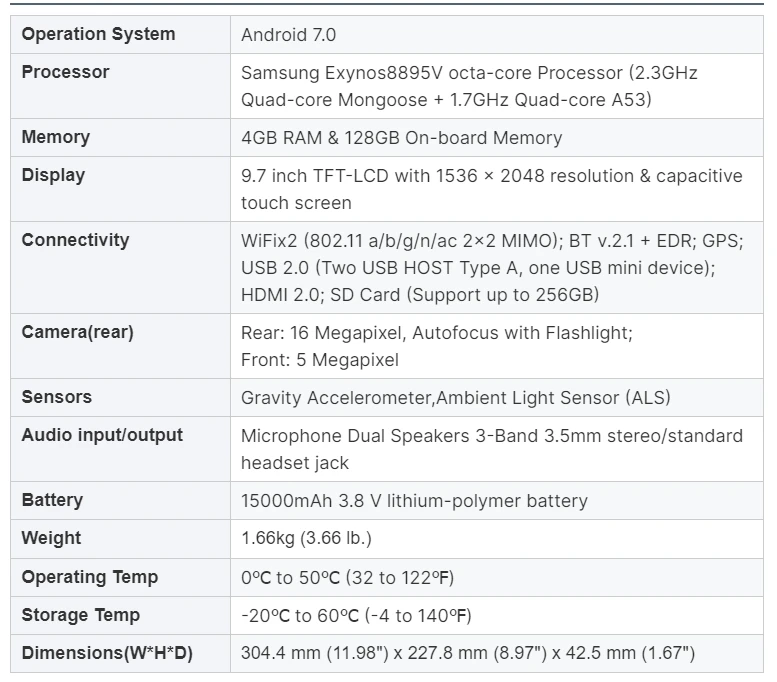Select the 304.4 mm dimensions value

[467, 654]
